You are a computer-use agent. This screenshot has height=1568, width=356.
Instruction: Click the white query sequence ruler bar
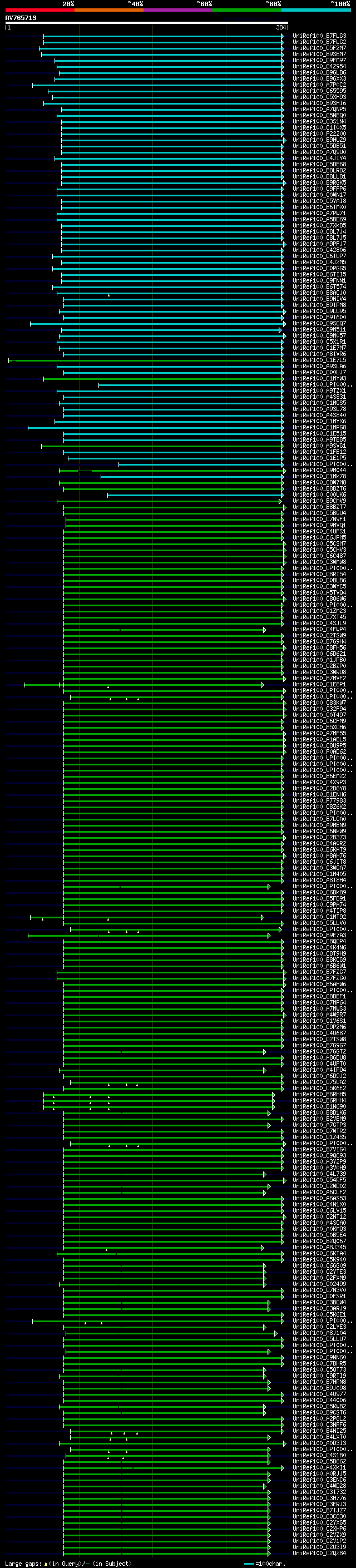(147, 22)
